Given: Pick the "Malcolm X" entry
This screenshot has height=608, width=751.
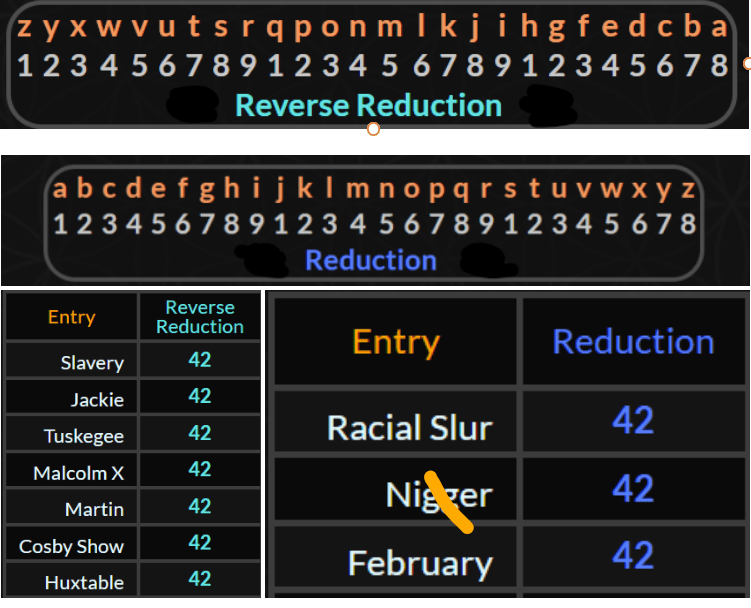Looking at the screenshot, I should pos(78,473).
